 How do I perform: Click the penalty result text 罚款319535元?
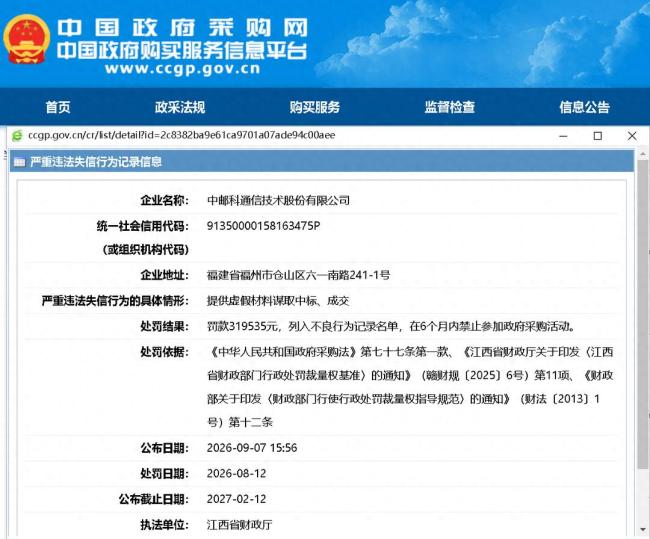[242, 326]
